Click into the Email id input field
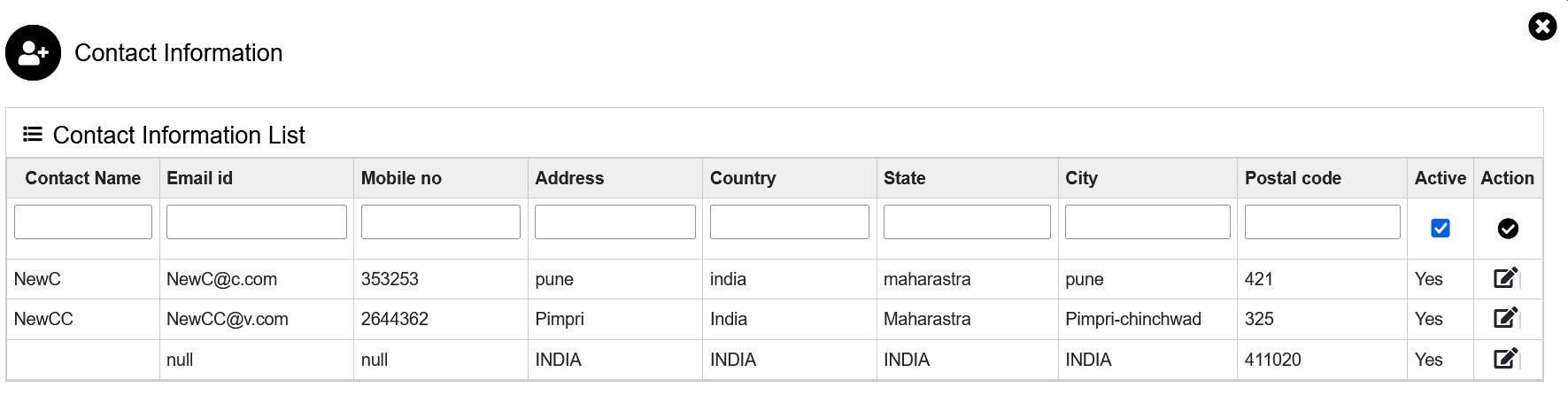The width and height of the screenshot is (1568, 396). coord(257,221)
